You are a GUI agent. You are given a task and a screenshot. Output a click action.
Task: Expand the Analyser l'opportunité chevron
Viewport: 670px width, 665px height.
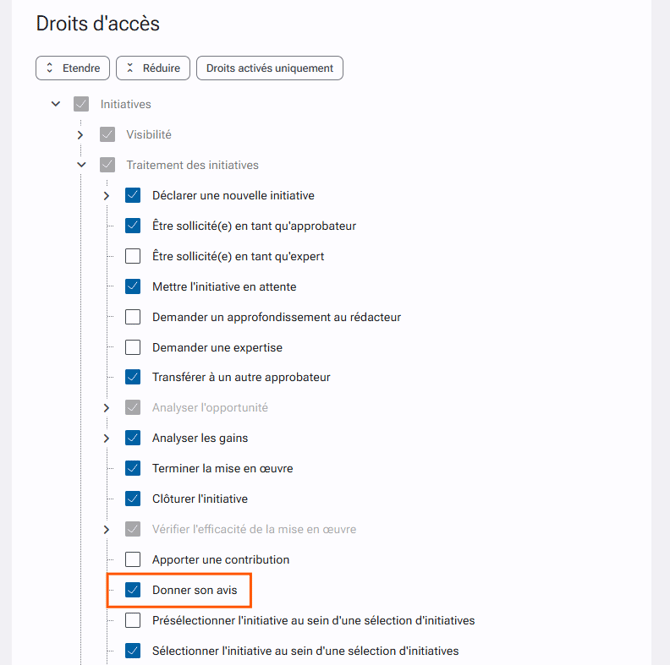click(x=106, y=408)
